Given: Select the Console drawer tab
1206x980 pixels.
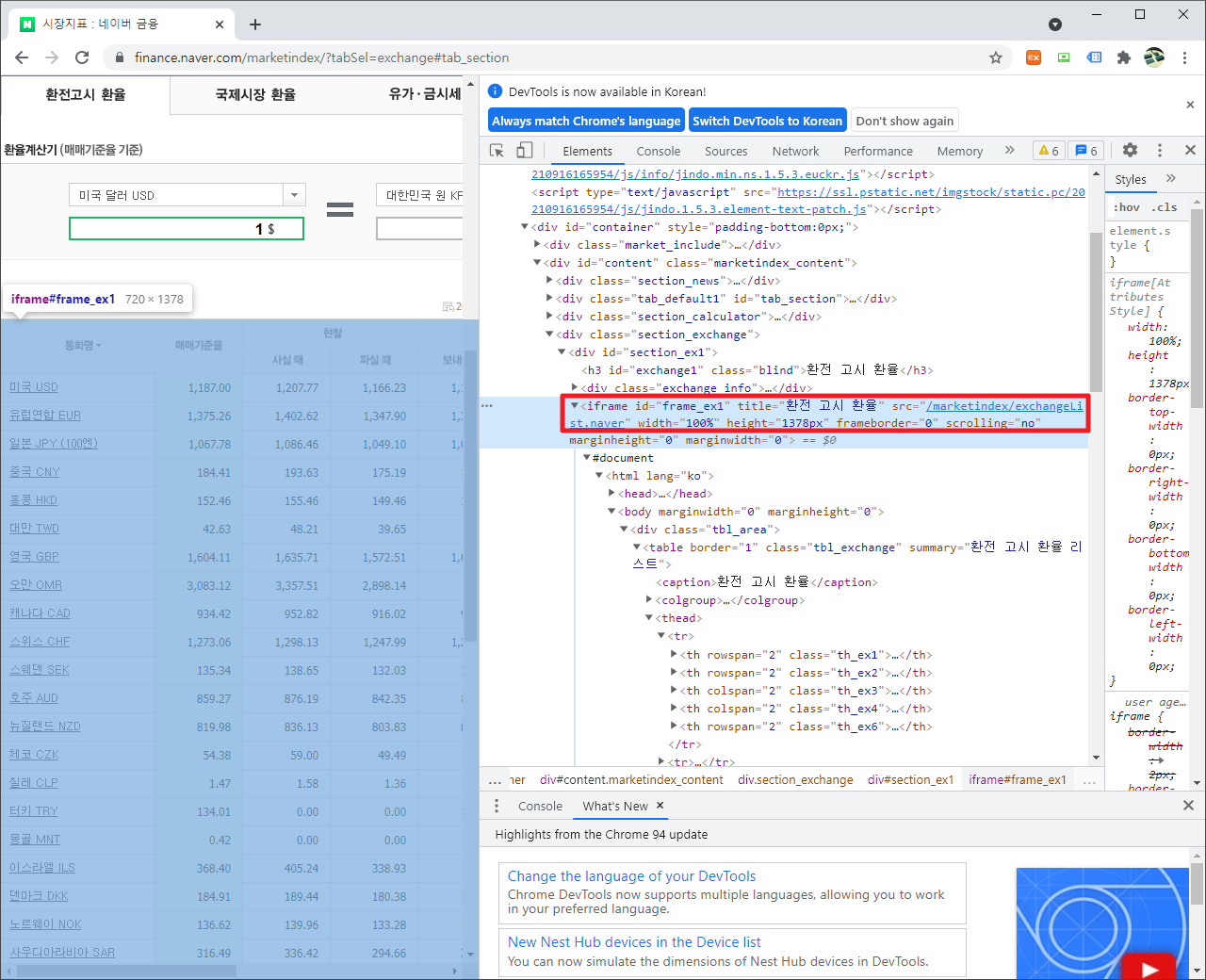Looking at the screenshot, I should 540,806.
